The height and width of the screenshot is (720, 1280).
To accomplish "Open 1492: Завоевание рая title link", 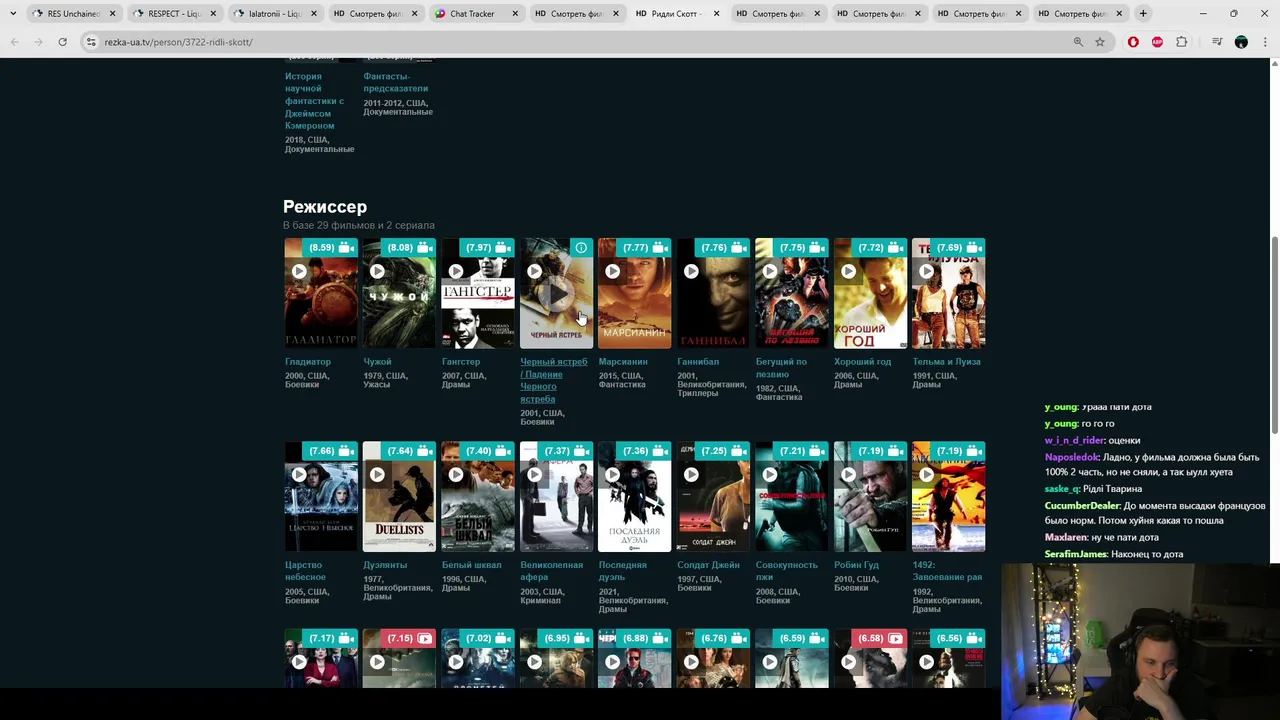I will click(947, 571).
